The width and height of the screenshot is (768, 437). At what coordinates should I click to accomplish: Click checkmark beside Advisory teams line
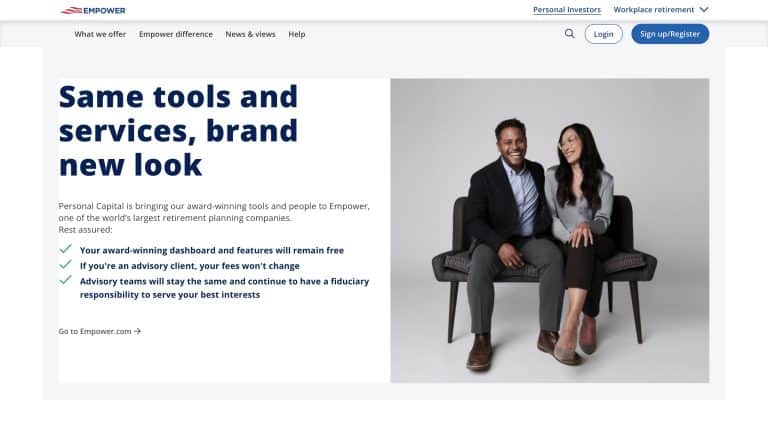tap(66, 280)
